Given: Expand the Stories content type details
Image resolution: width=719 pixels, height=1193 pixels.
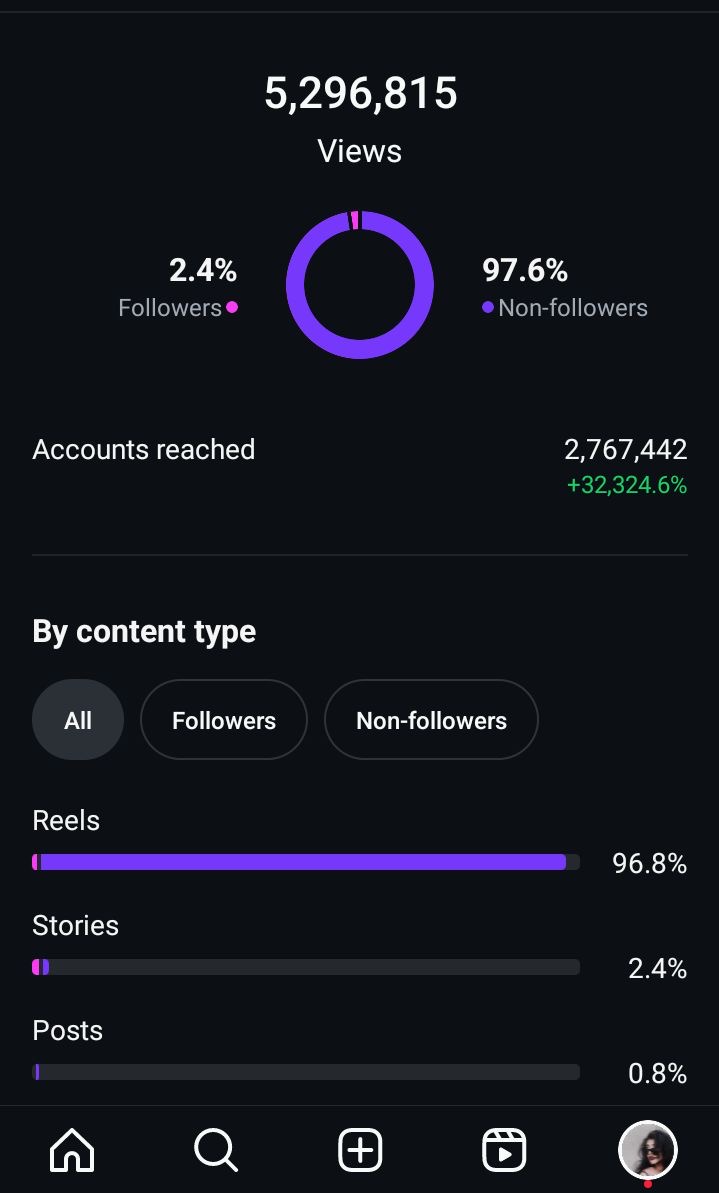Looking at the screenshot, I should (75, 925).
